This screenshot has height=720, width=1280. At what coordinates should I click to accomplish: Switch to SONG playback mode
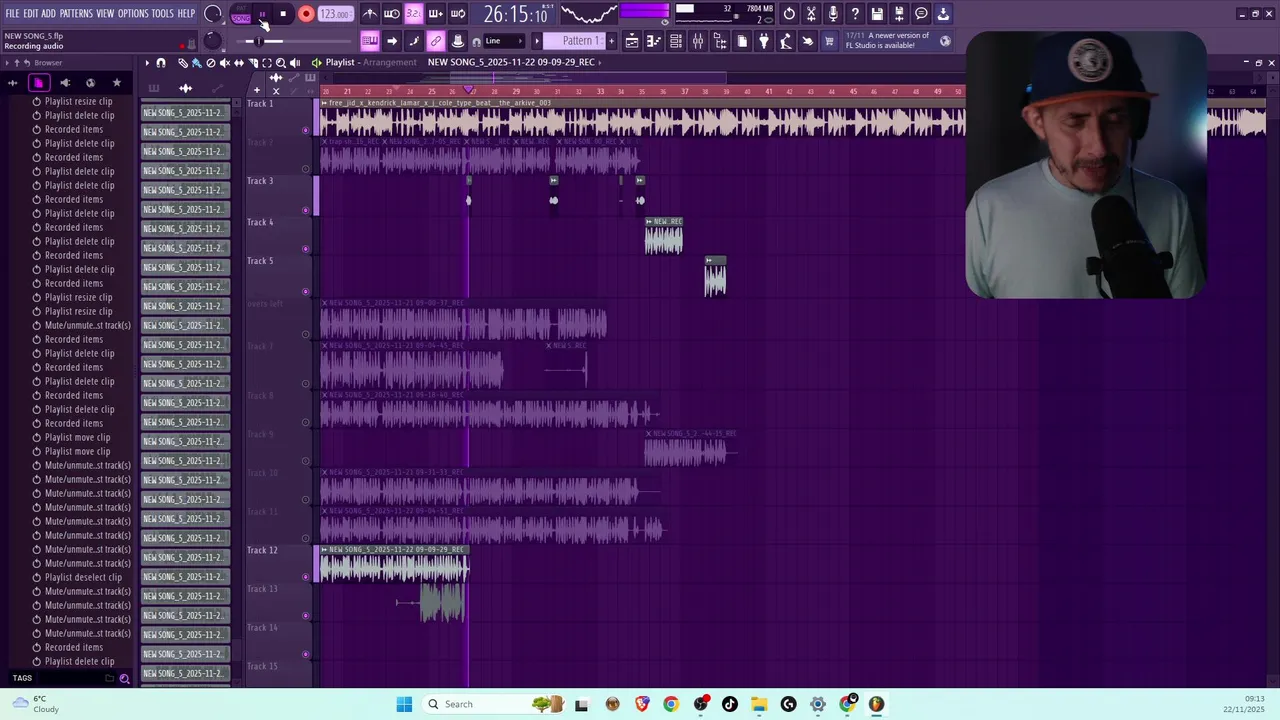click(241, 19)
